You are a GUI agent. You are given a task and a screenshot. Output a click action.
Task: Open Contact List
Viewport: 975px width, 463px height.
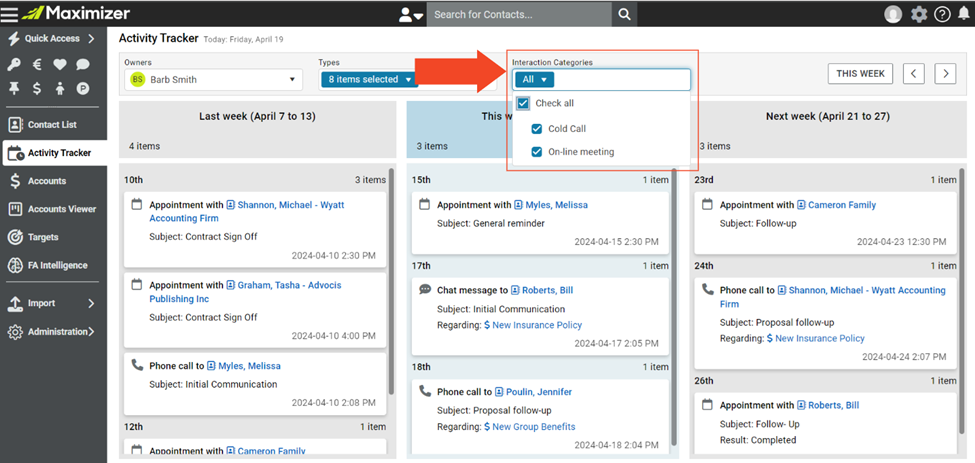[x=54, y=125]
